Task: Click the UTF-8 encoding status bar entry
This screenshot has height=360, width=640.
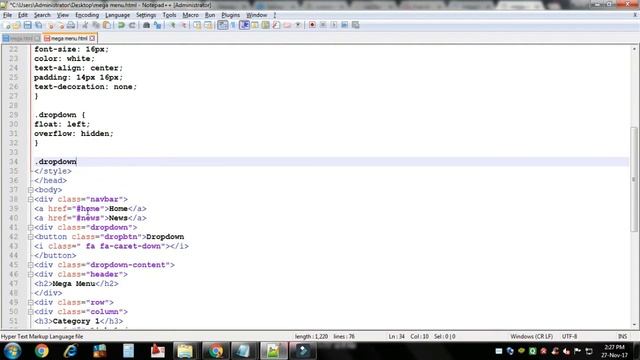Action: [569, 336]
